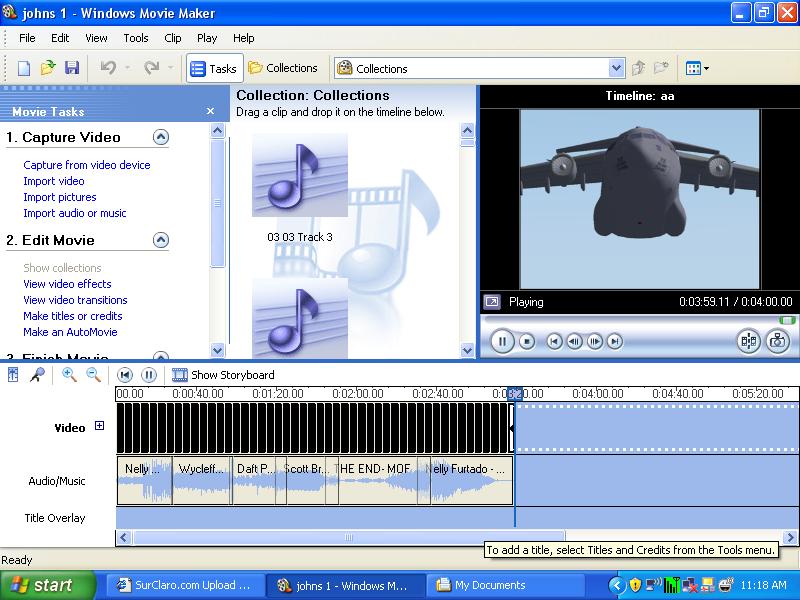Expand hidden system tray icons arrow
The height and width of the screenshot is (600, 800).
pyautogui.click(x=616, y=585)
